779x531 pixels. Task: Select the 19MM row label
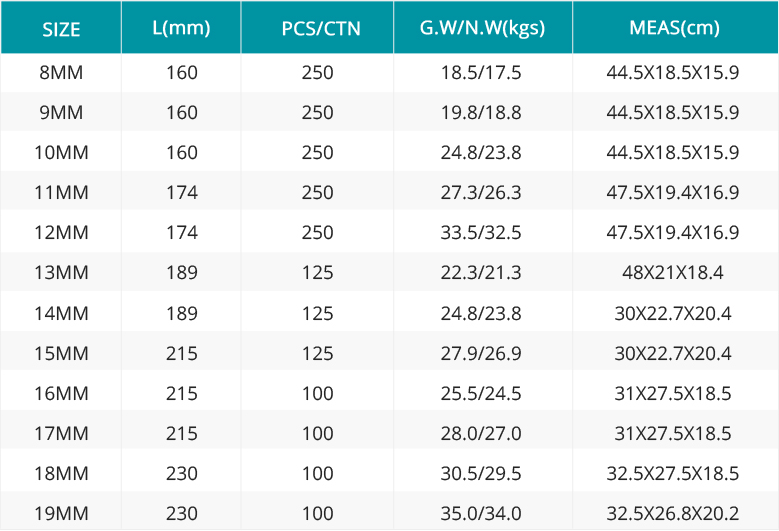coord(61,513)
